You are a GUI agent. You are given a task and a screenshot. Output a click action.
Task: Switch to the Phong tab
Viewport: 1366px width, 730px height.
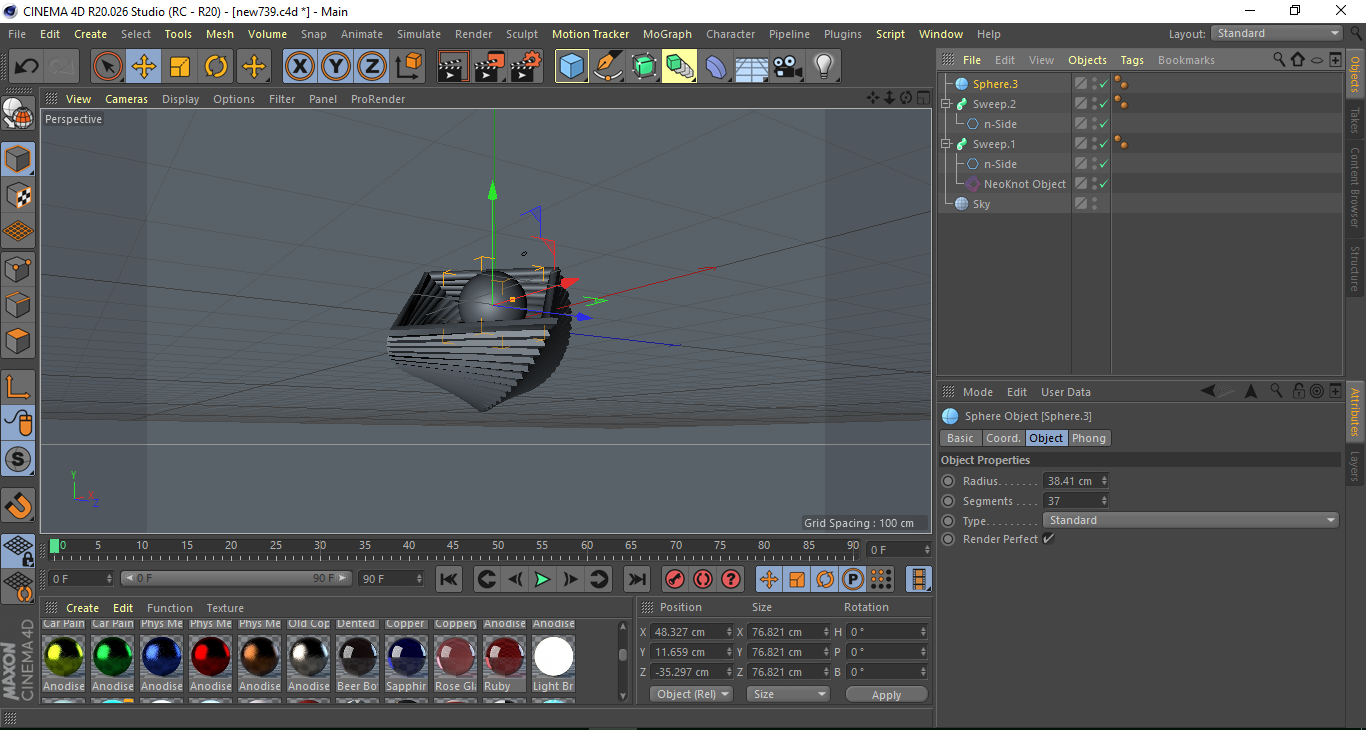click(1089, 438)
